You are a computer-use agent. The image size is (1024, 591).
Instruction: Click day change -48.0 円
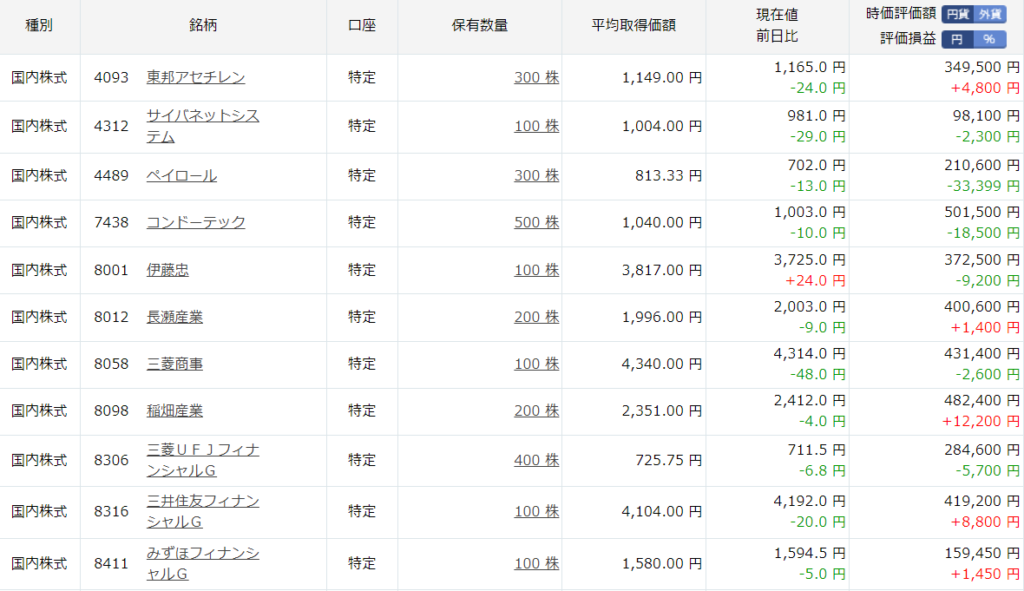click(x=818, y=375)
